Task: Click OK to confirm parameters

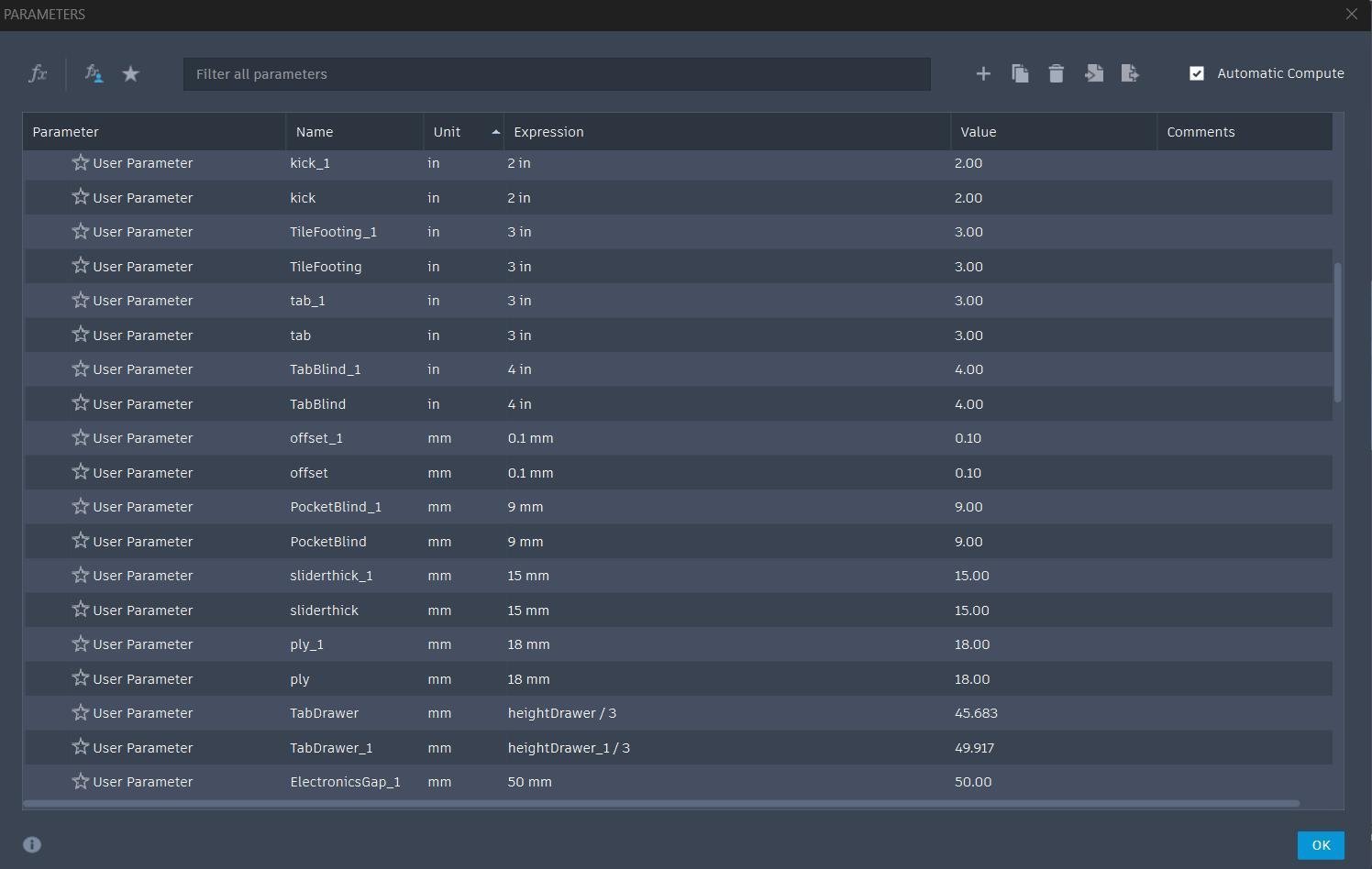Action: [x=1321, y=845]
